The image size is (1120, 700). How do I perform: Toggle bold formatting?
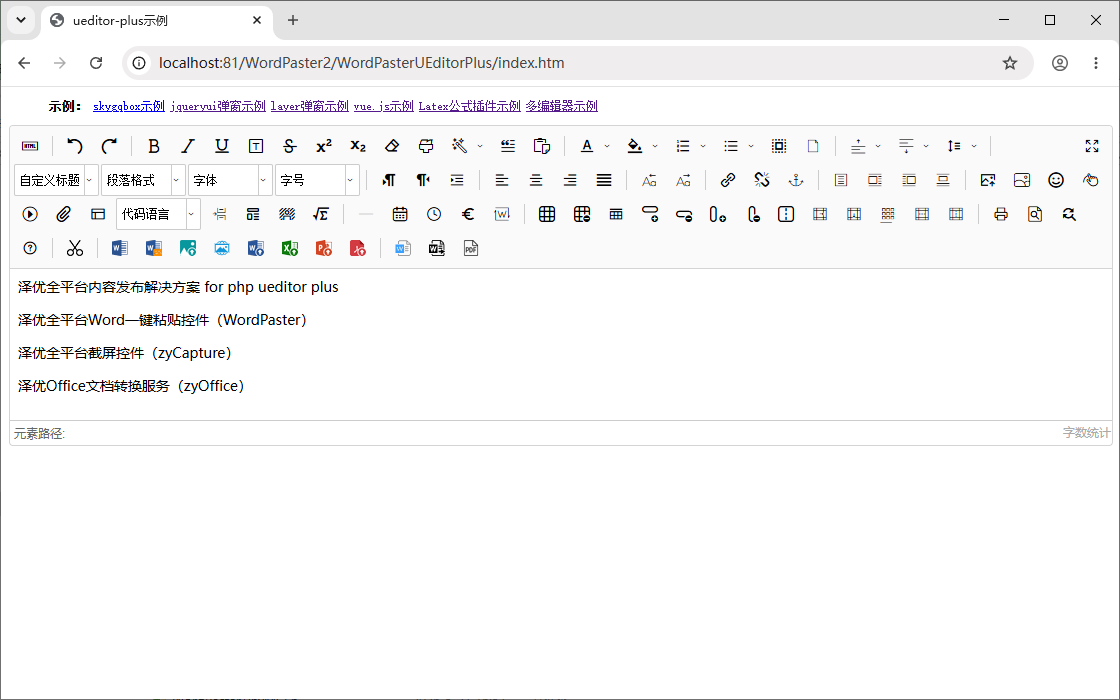(x=154, y=146)
